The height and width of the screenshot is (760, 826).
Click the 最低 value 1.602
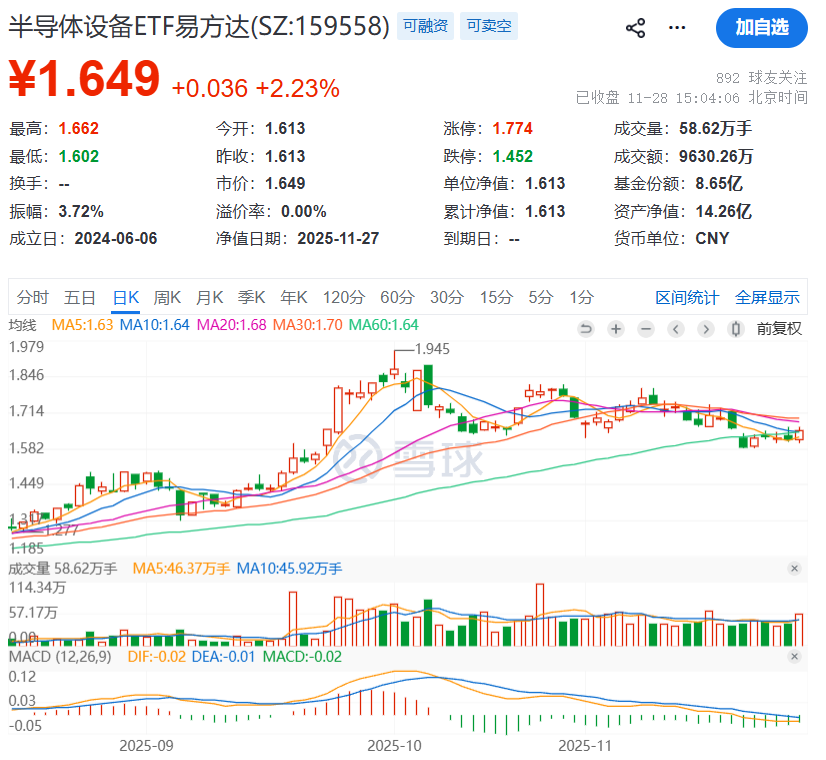78,156
